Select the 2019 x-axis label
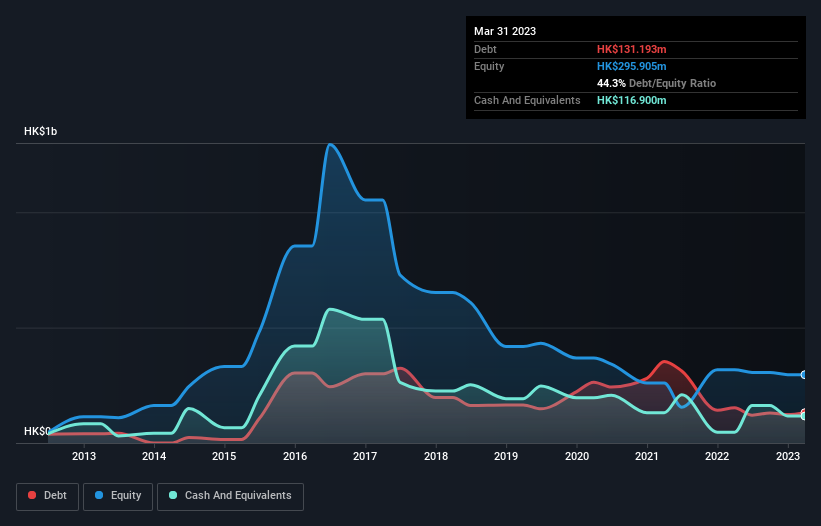Image resolution: width=821 pixels, height=526 pixels. coord(506,456)
